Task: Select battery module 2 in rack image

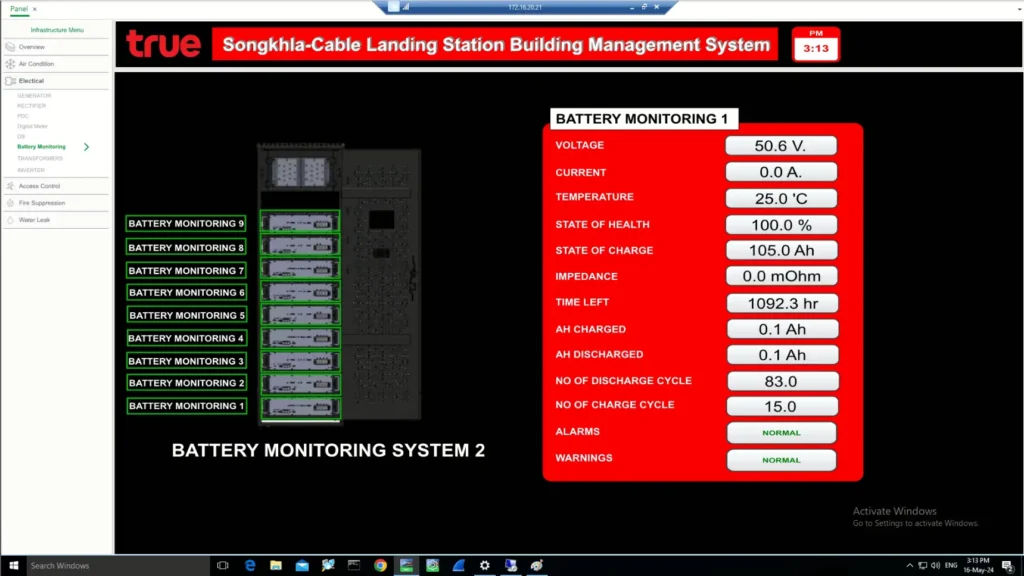Action: [300, 384]
